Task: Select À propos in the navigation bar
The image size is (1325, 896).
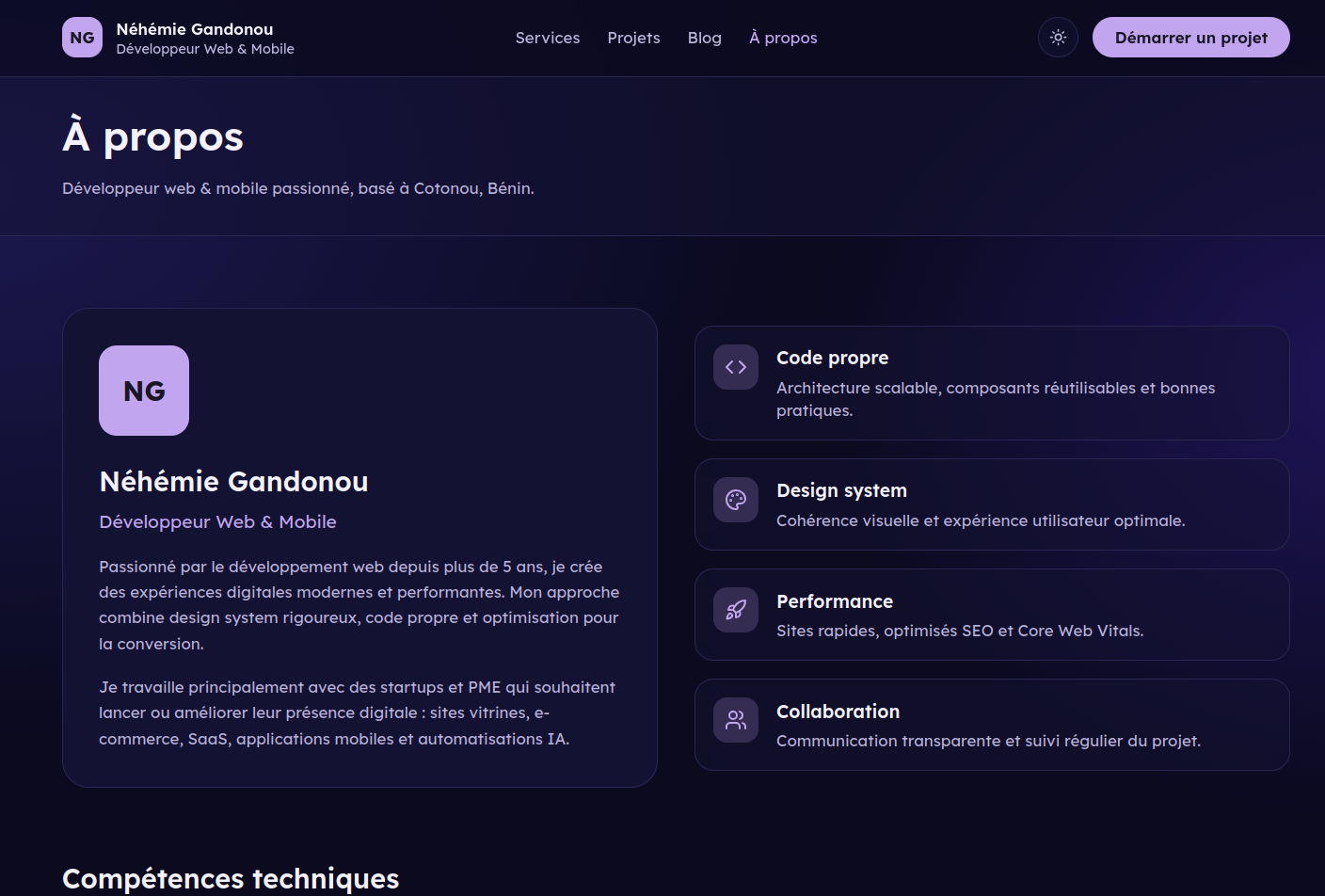Action: point(783,38)
